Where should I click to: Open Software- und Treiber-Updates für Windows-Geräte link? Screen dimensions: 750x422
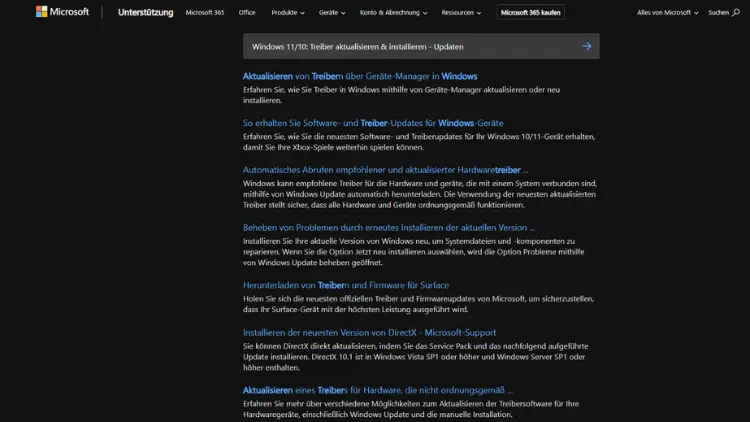click(x=373, y=123)
